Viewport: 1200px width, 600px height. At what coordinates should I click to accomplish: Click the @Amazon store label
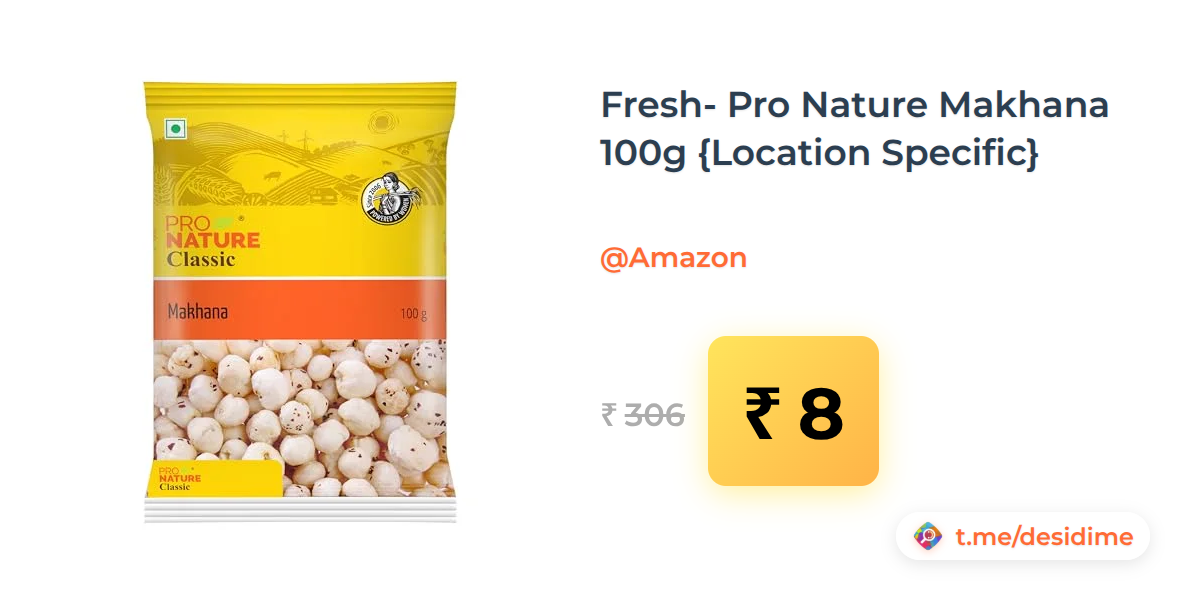[x=673, y=258]
